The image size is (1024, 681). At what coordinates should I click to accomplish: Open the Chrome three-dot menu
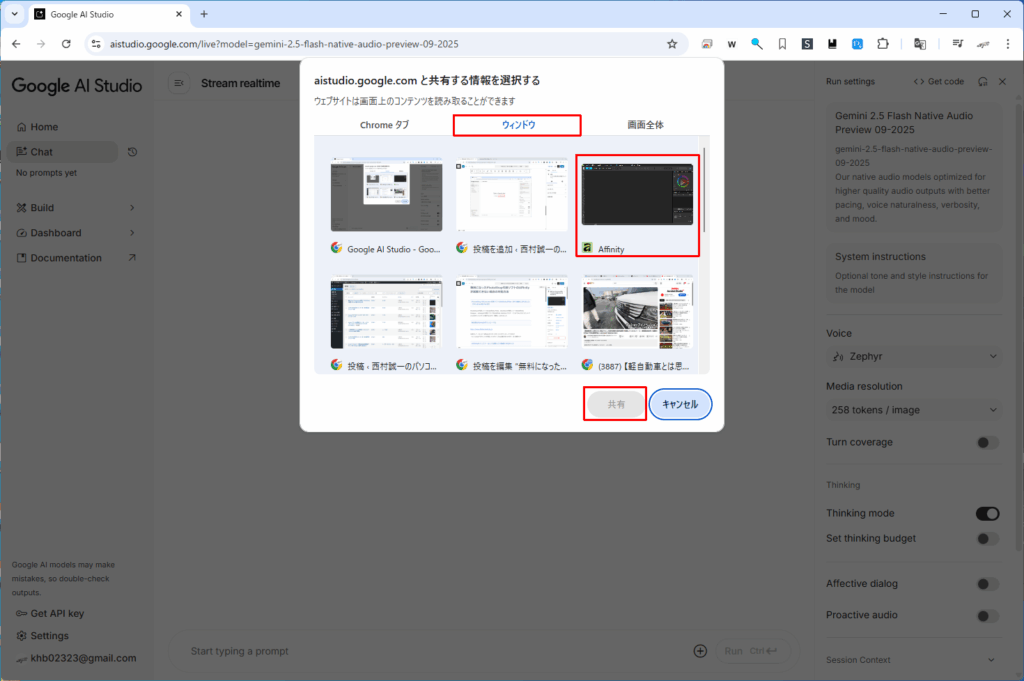click(x=1007, y=44)
